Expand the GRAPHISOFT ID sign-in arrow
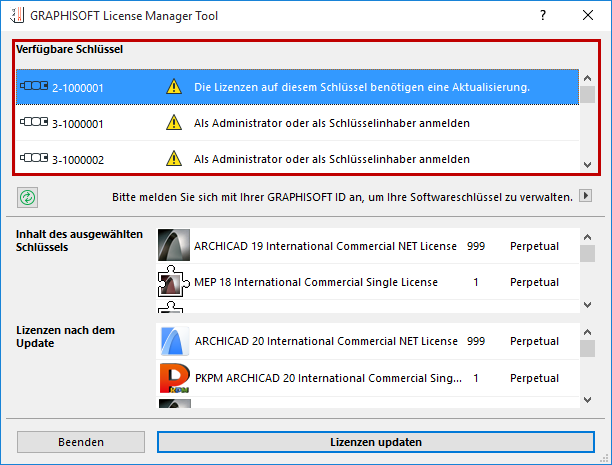Screen dimensions: 612x465 (587, 196)
